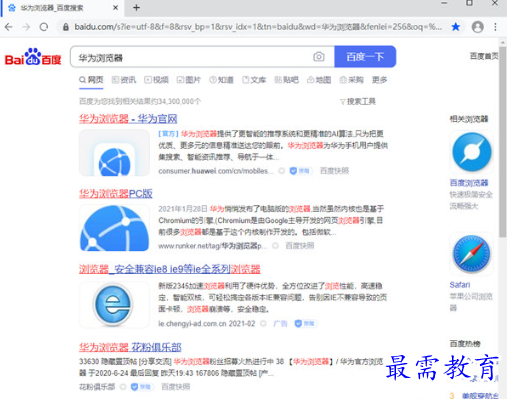Open 百度快照 for huawei.com result
507x399 pixels.
334,171
